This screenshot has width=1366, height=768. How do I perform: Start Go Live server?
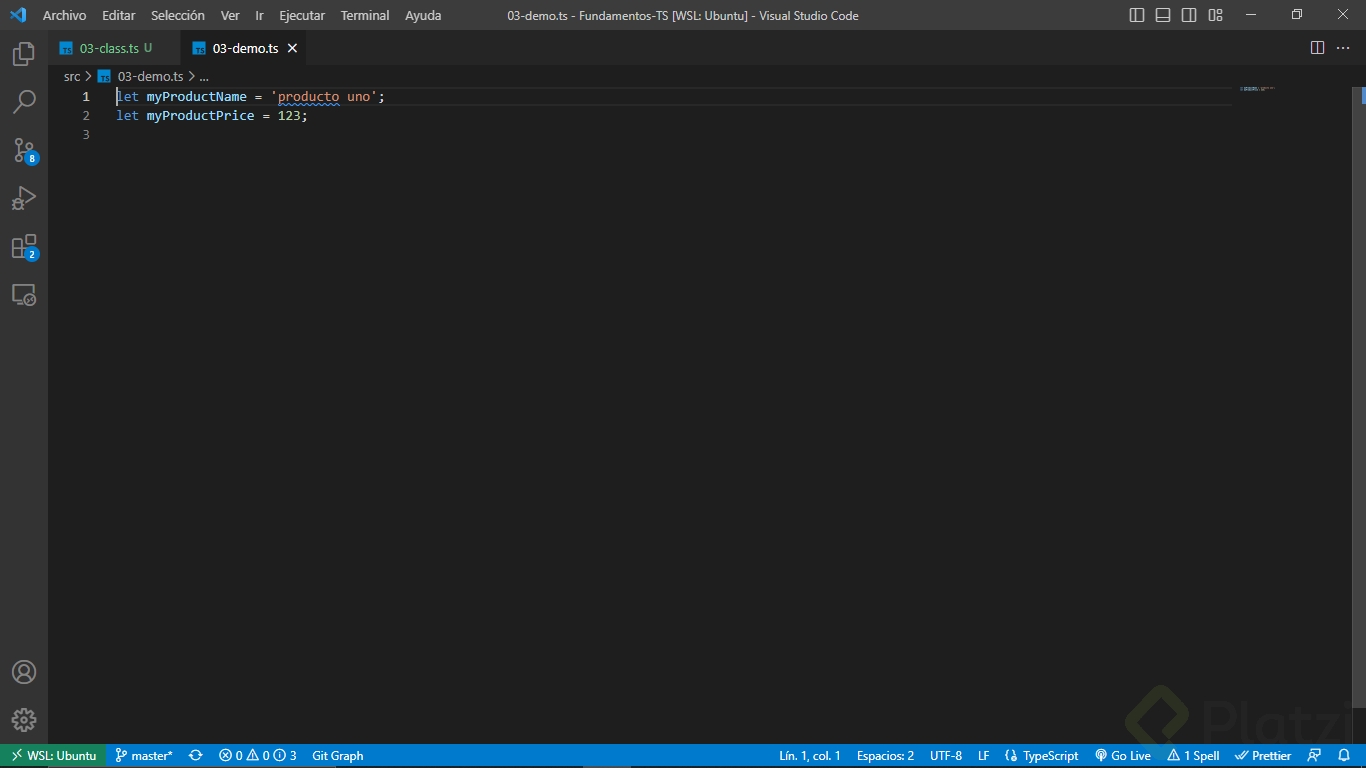[x=1123, y=756]
